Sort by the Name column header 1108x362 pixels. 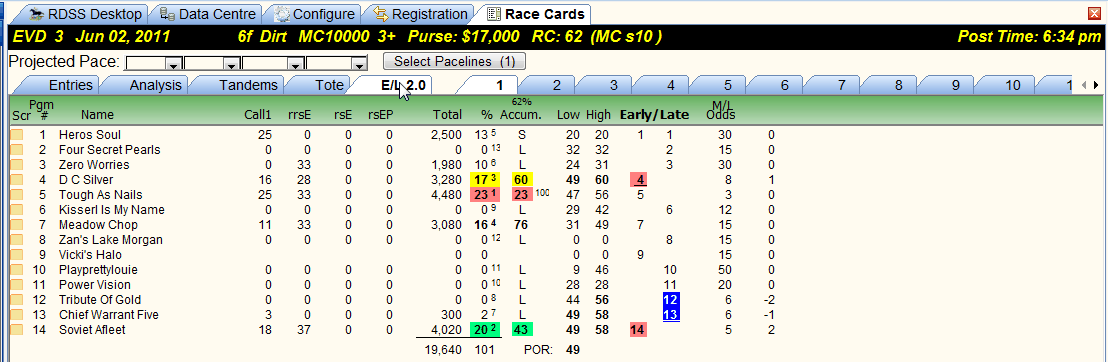(x=97, y=115)
